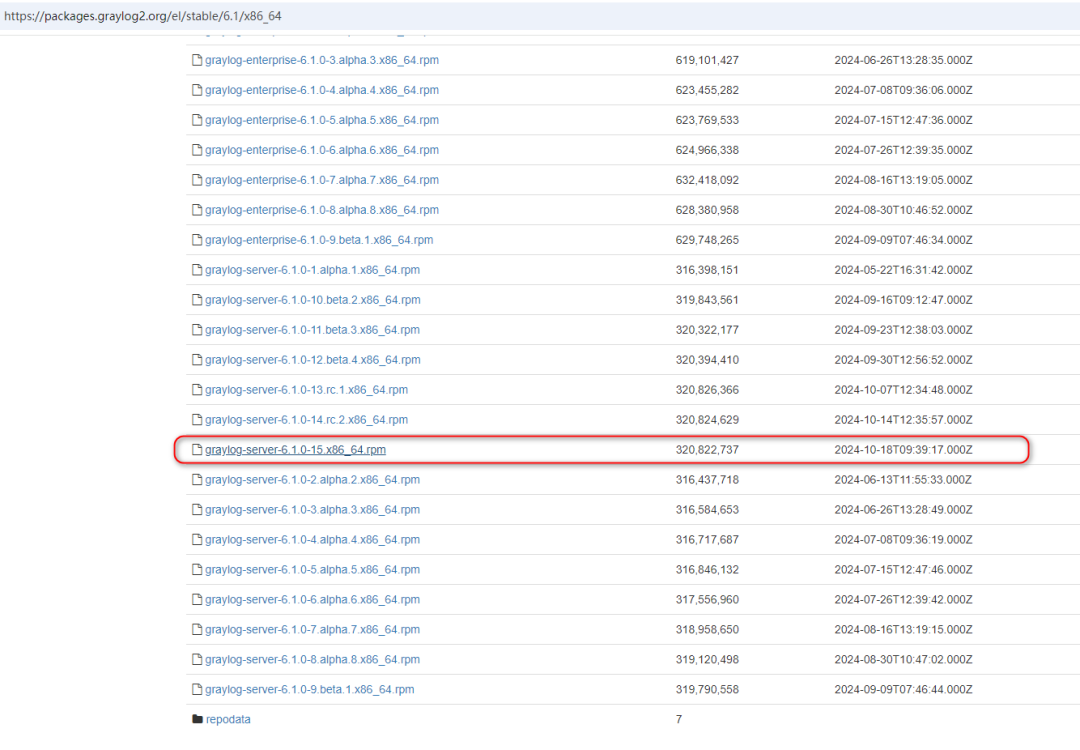Download graylog-enterprise-6.1.0-9.beta.1.x86_64.rpm
Screen dimensions: 1080x750
click(x=319, y=240)
